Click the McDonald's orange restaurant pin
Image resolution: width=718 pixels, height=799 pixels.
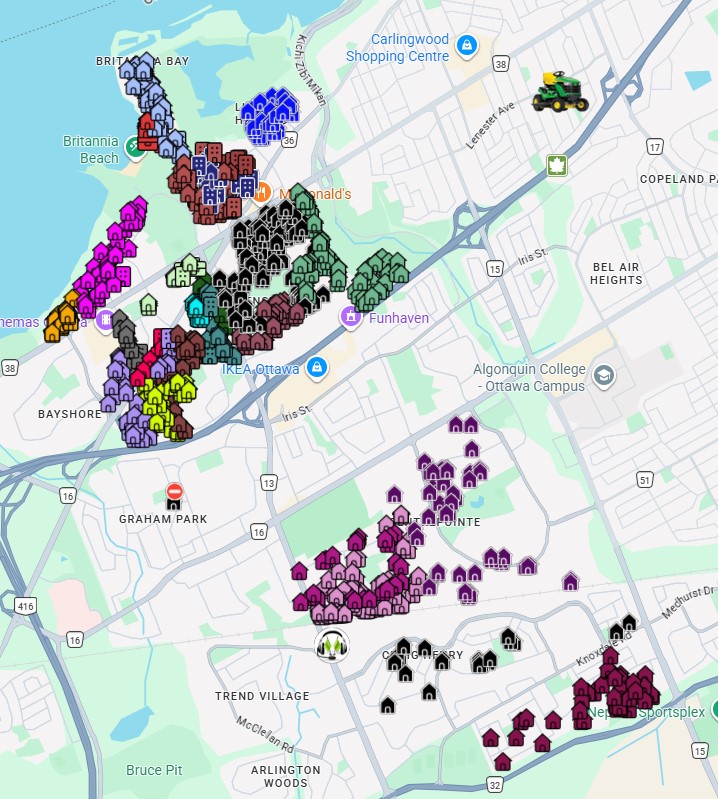pyautogui.click(x=261, y=193)
